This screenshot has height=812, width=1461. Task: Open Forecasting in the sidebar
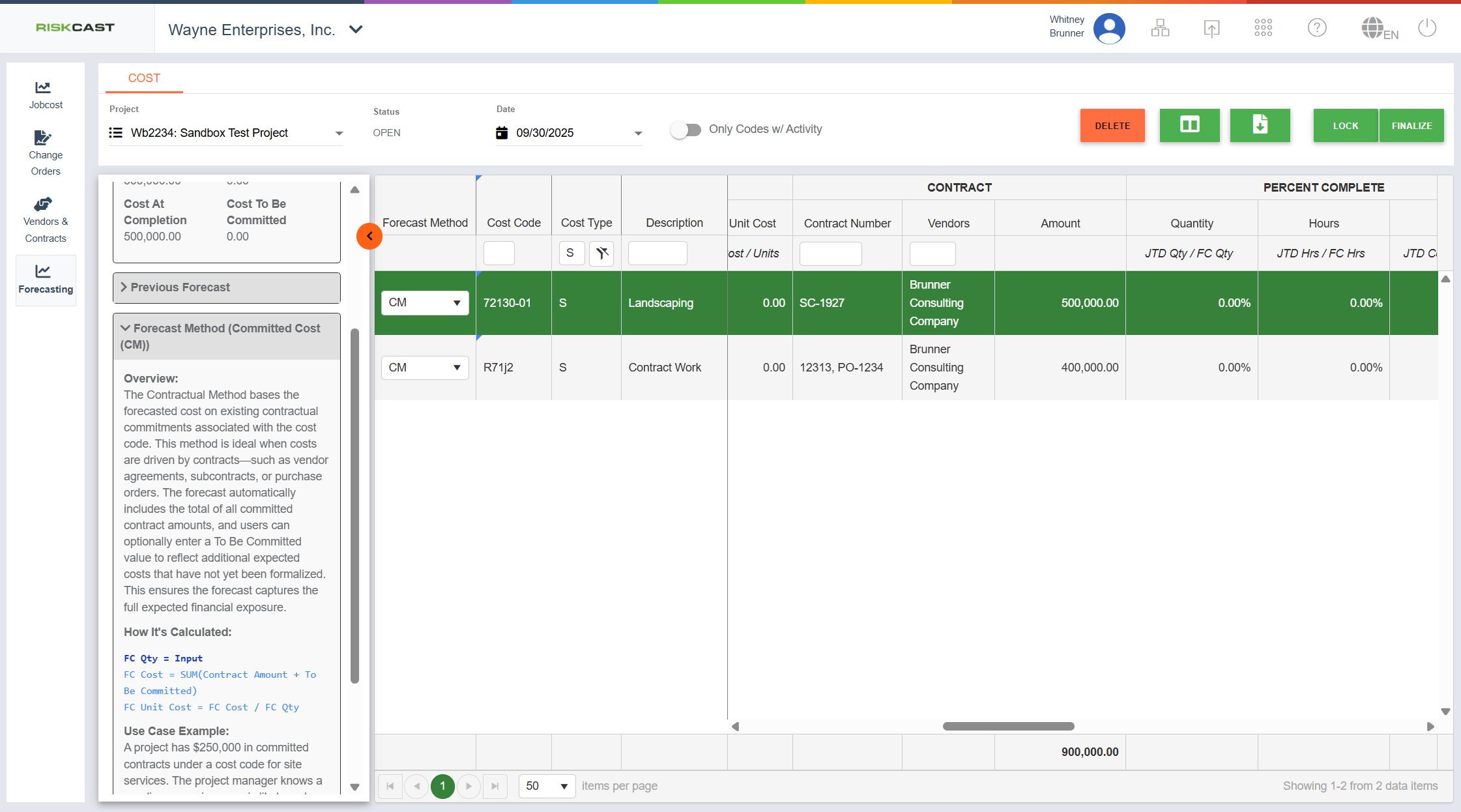(x=46, y=280)
